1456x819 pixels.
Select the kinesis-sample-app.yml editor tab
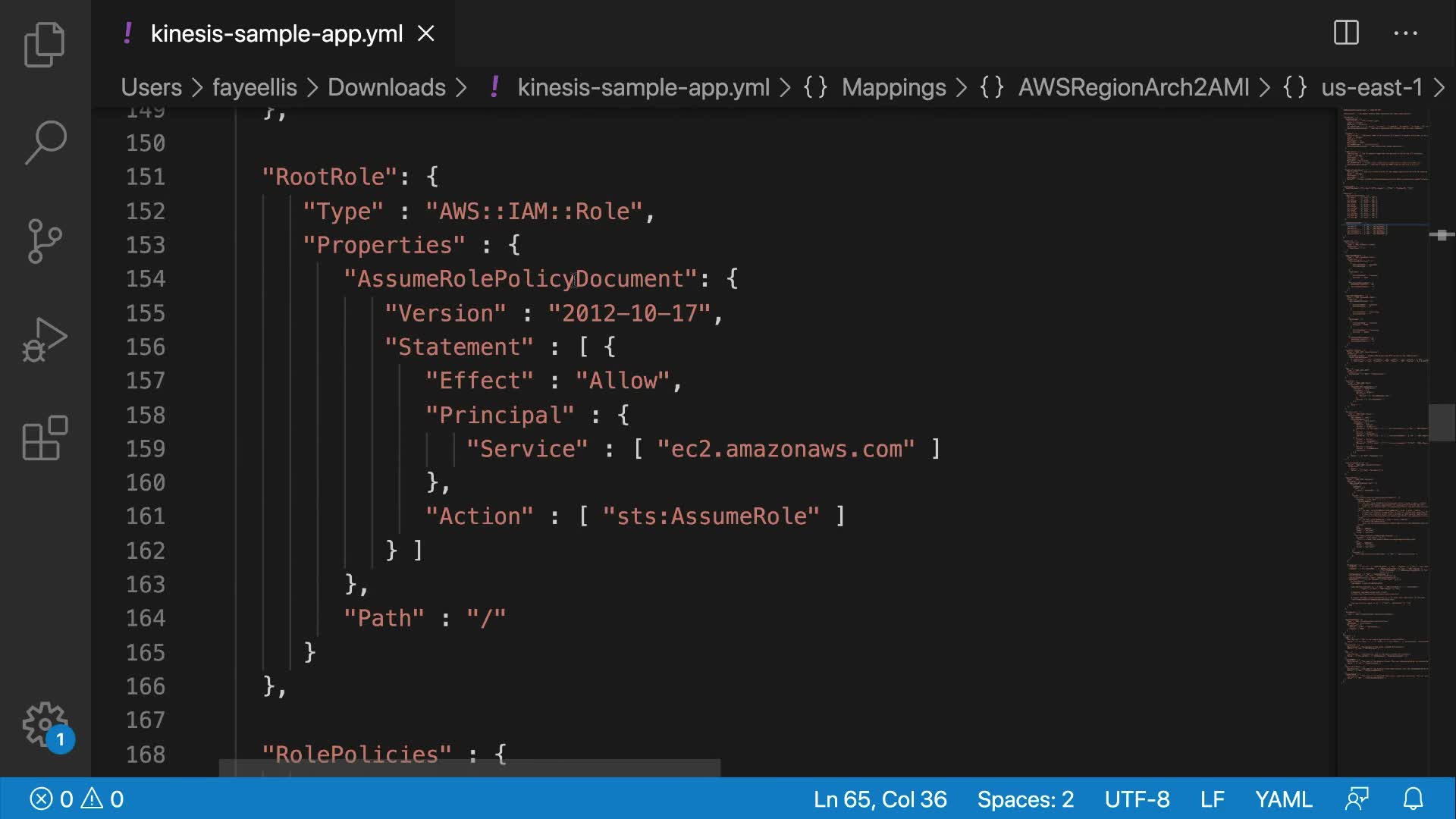point(276,33)
